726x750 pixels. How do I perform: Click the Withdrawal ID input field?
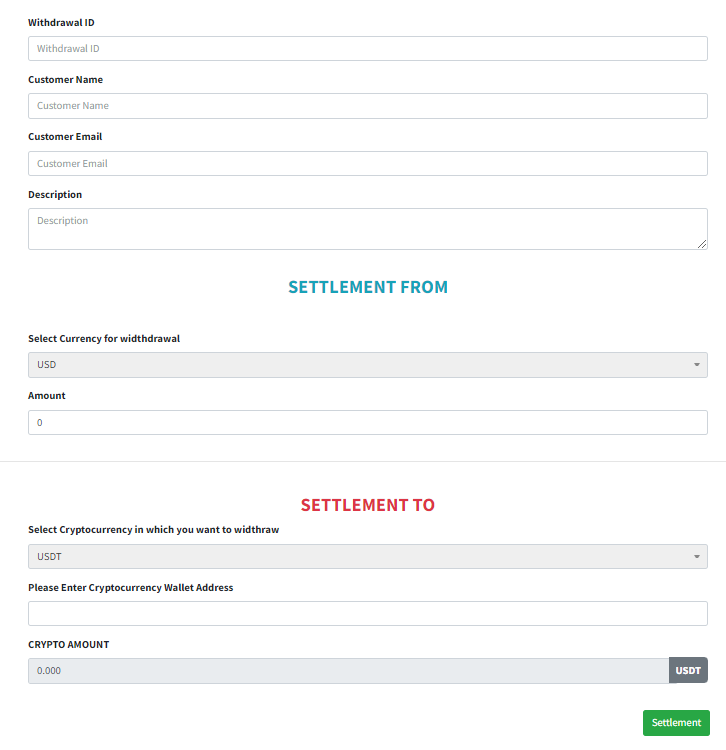367,48
